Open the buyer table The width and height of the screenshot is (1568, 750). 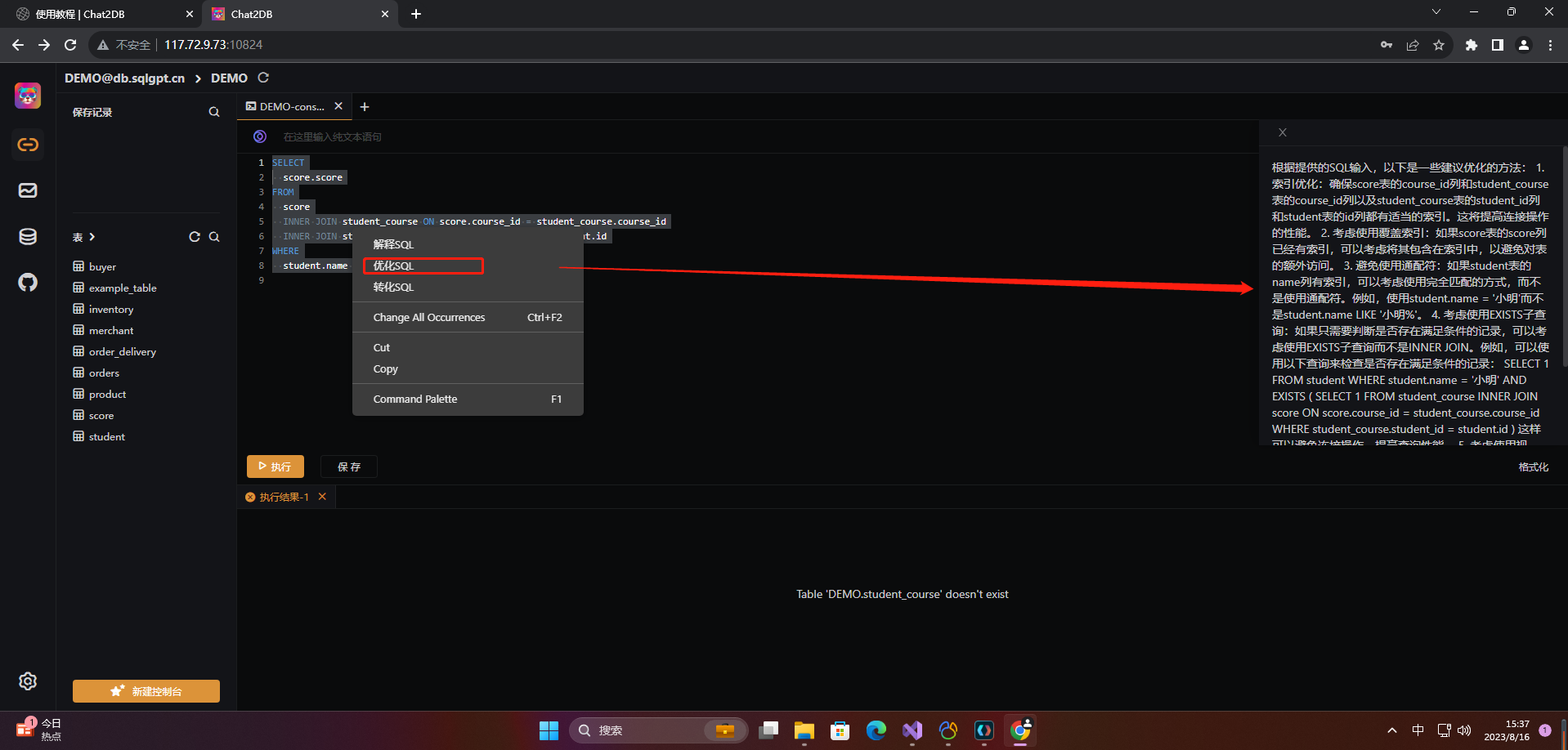tap(102, 266)
